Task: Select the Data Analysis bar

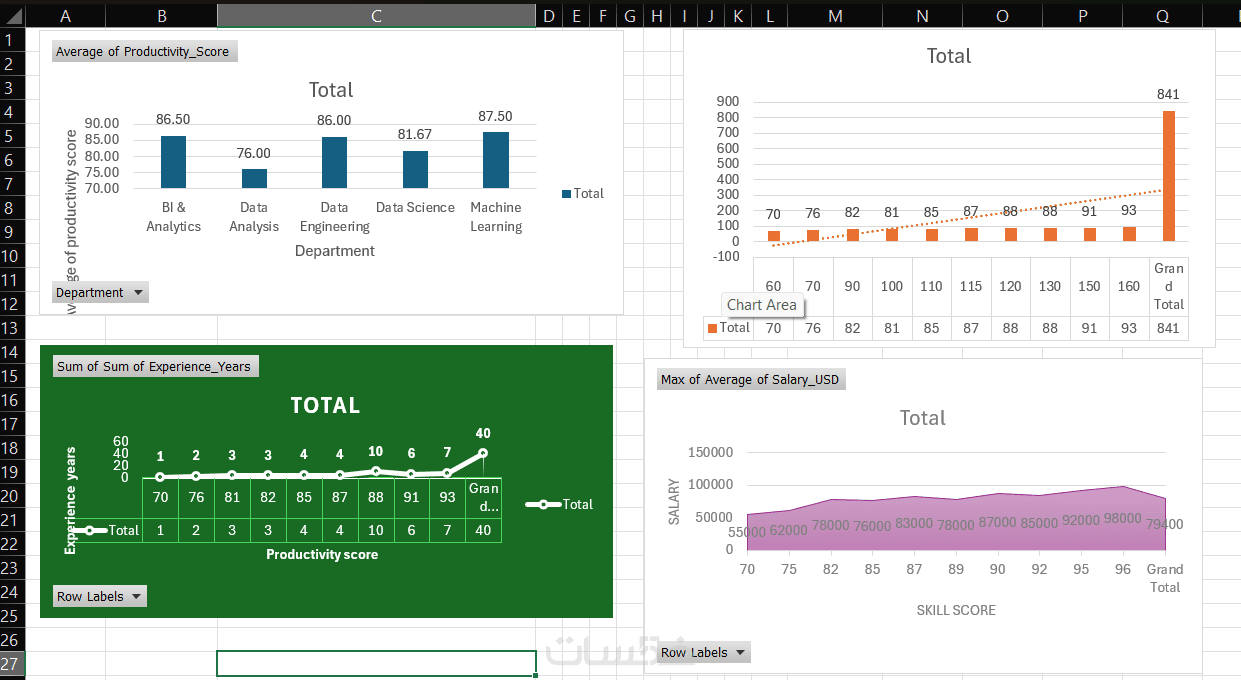Action: pyautogui.click(x=254, y=178)
